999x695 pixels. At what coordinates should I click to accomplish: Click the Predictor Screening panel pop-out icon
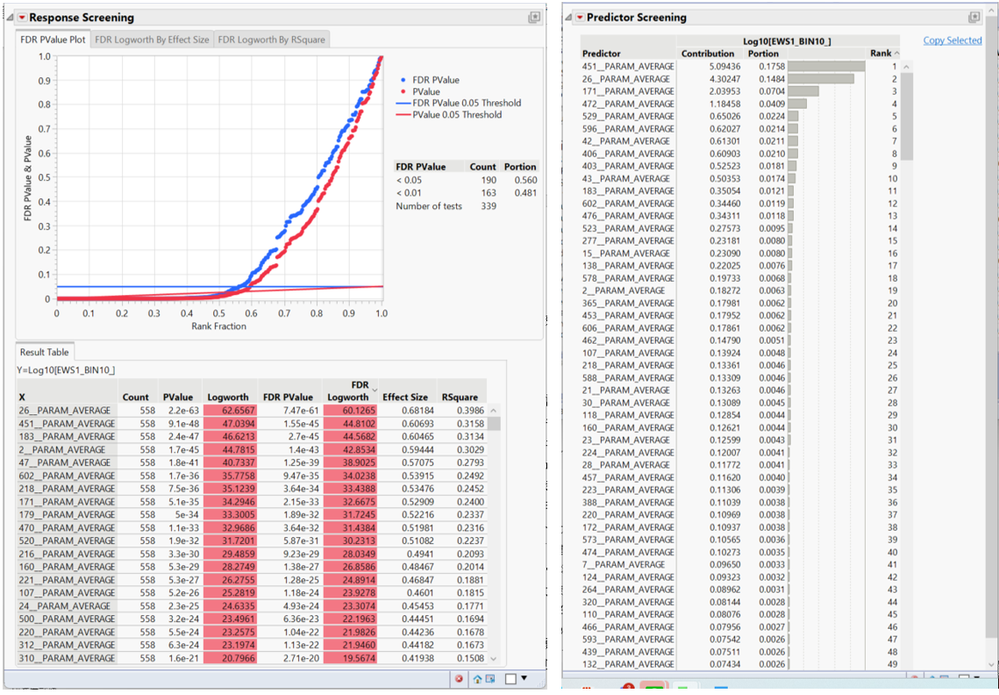pos(973,17)
